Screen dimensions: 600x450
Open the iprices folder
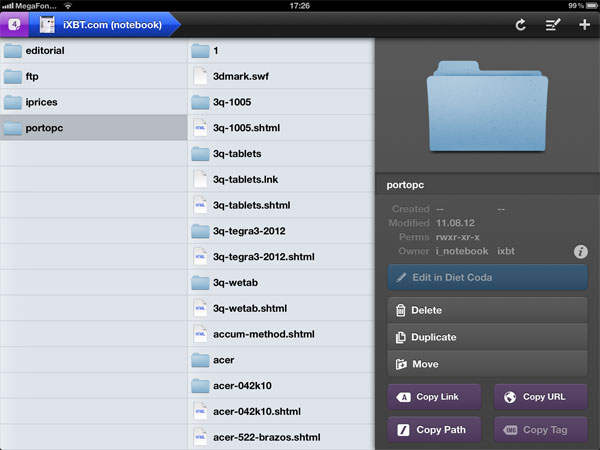93,102
